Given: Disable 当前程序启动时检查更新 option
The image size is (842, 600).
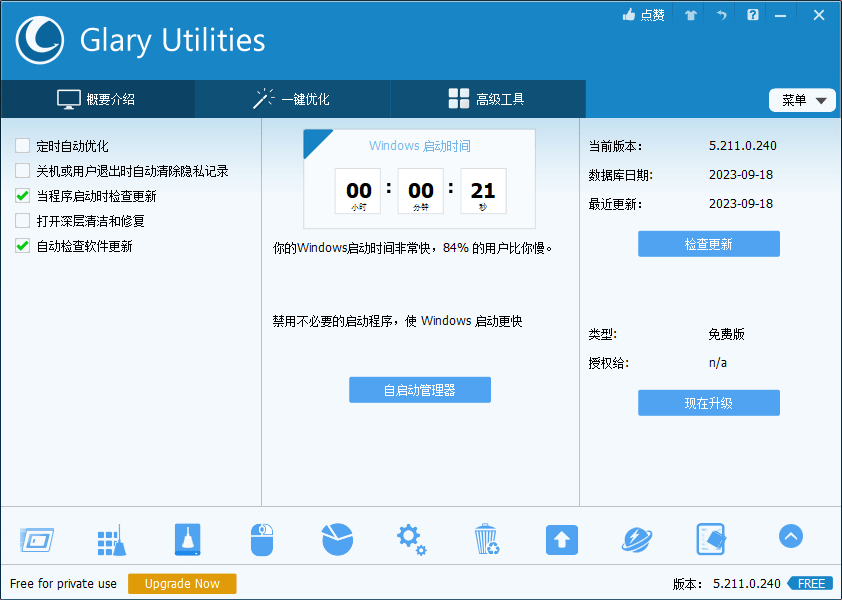Looking at the screenshot, I should [x=22, y=197].
